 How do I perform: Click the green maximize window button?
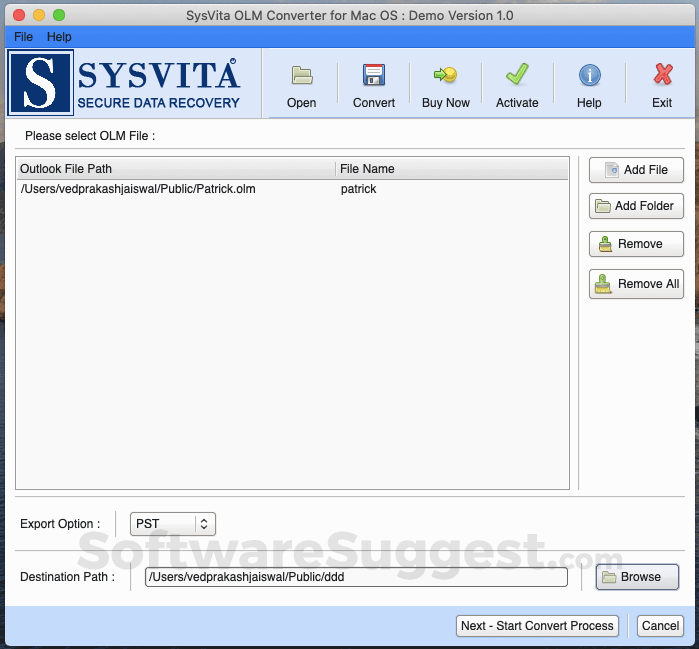59,15
